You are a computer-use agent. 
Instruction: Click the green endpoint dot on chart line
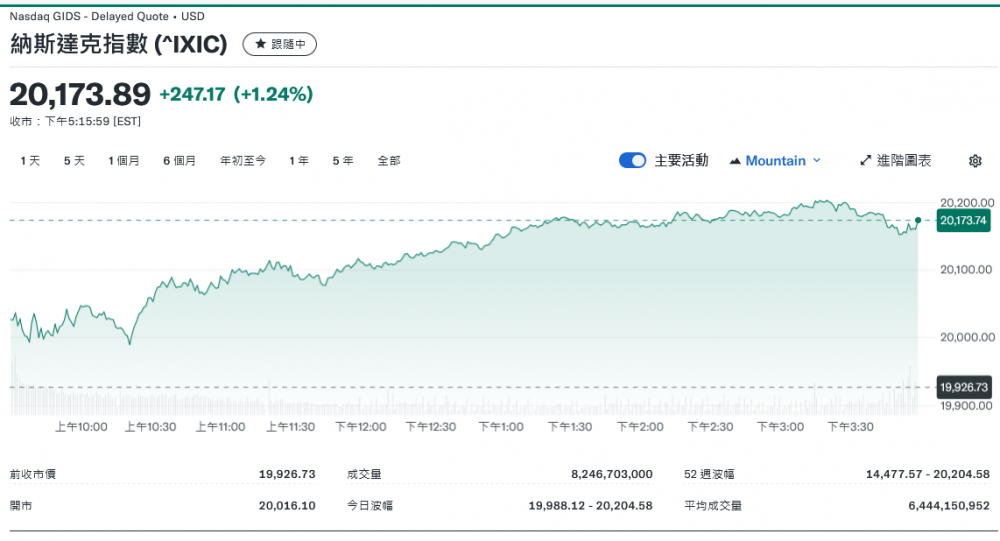(918, 220)
